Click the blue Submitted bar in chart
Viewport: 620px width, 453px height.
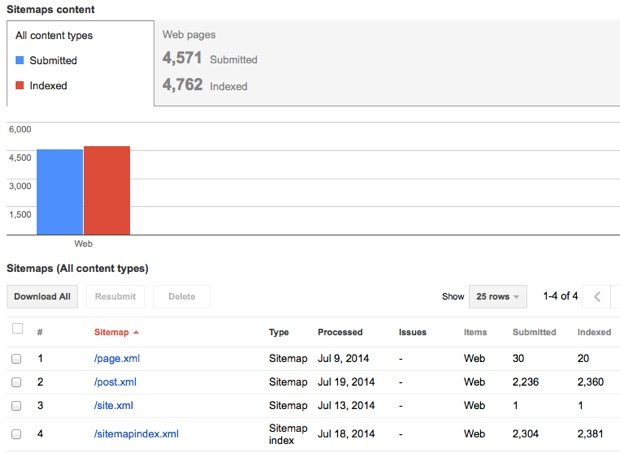[59, 191]
